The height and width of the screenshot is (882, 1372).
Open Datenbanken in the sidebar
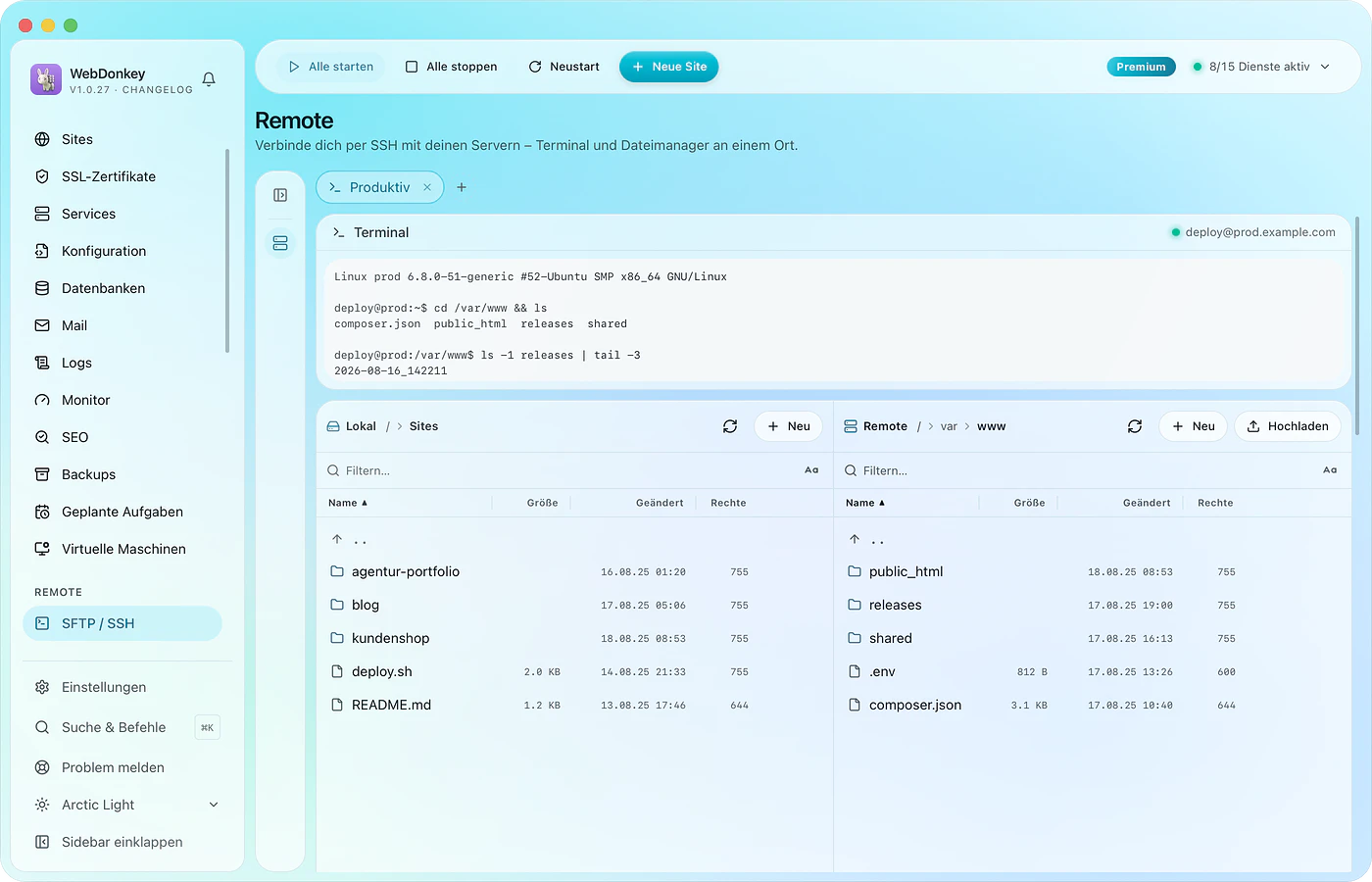[x=123, y=288]
